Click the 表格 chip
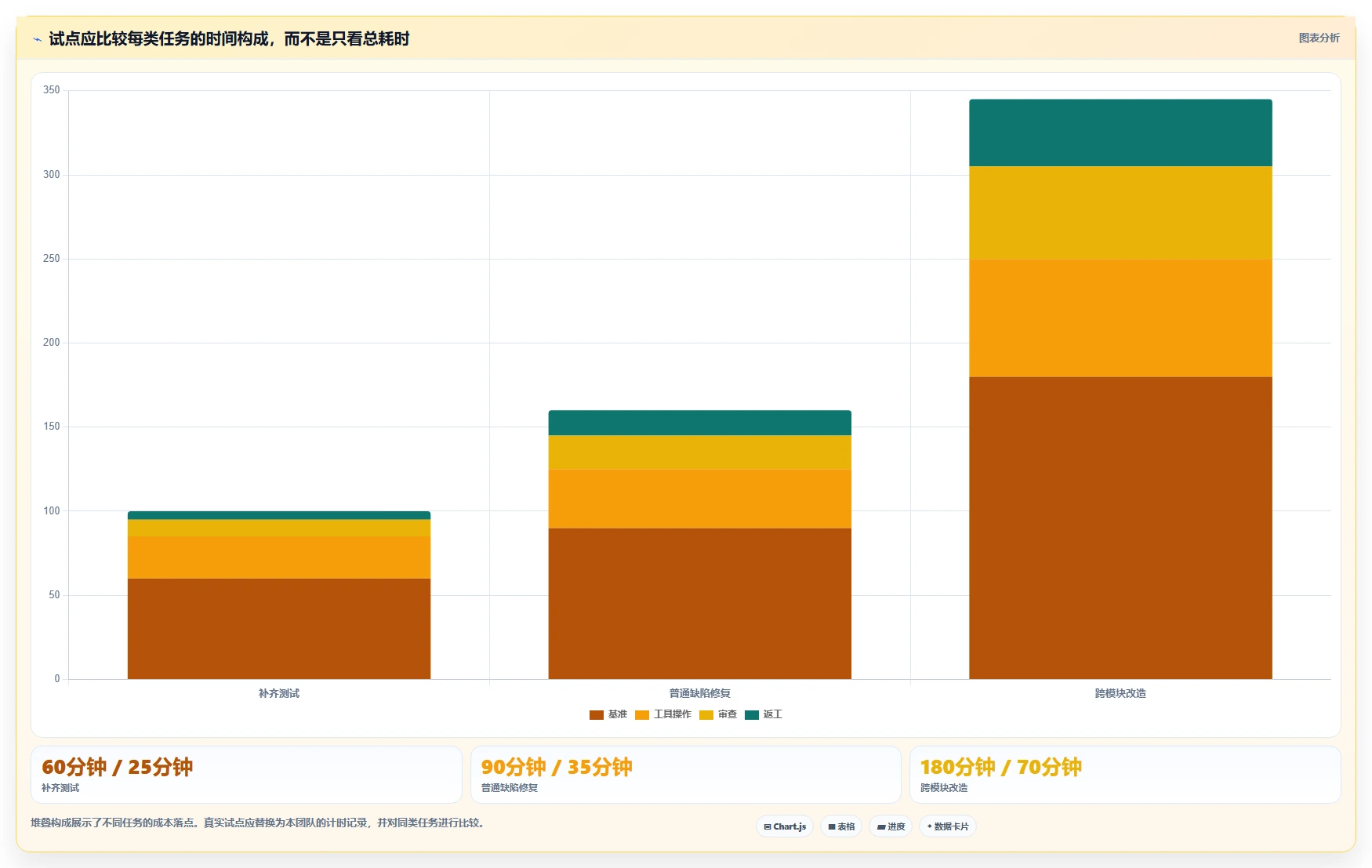The height and width of the screenshot is (868, 1372). click(x=841, y=826)
